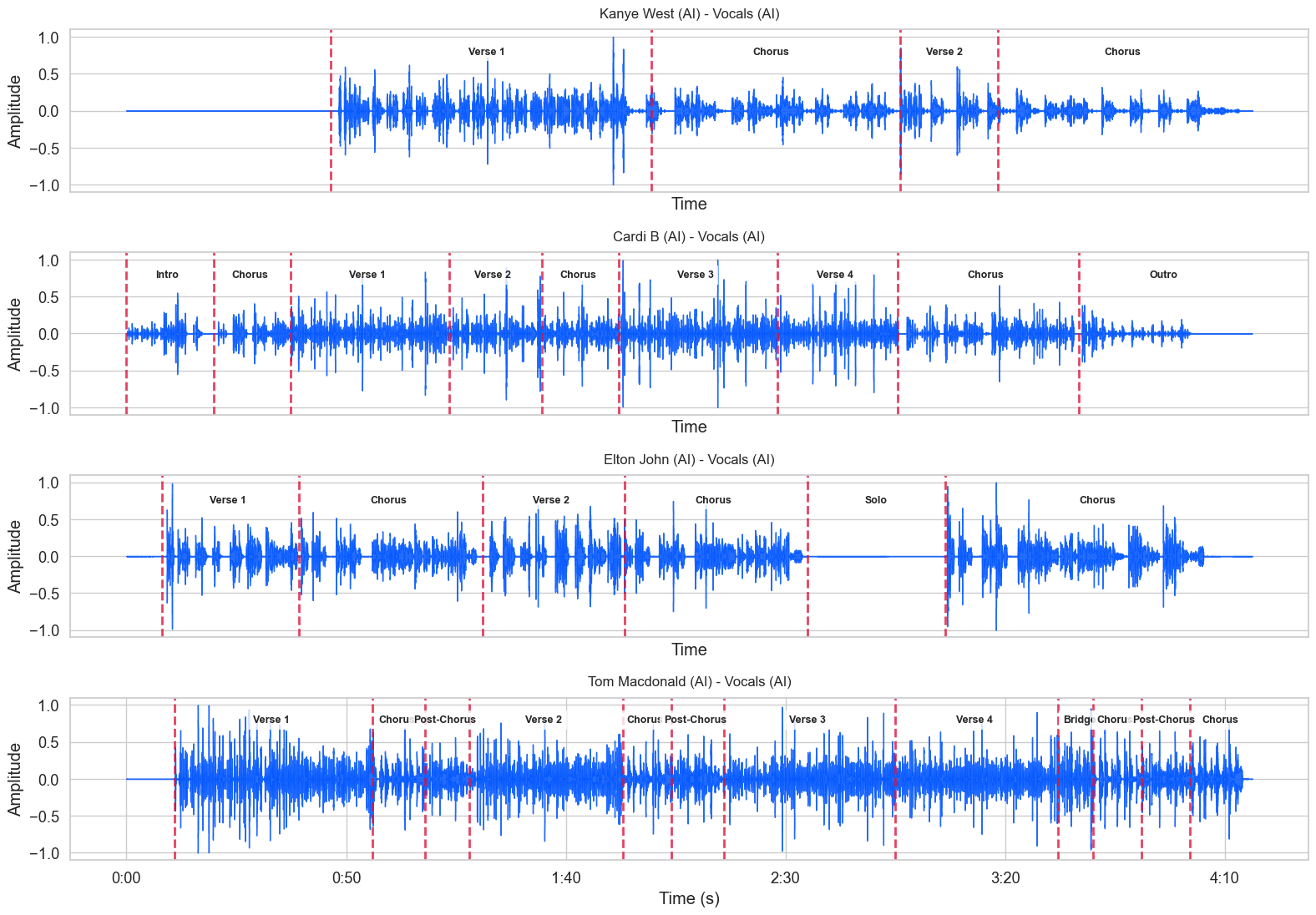1316x915 pixels.
Task: Click the Time label below Kanye West plot
Action: click(x=689, y=205)
